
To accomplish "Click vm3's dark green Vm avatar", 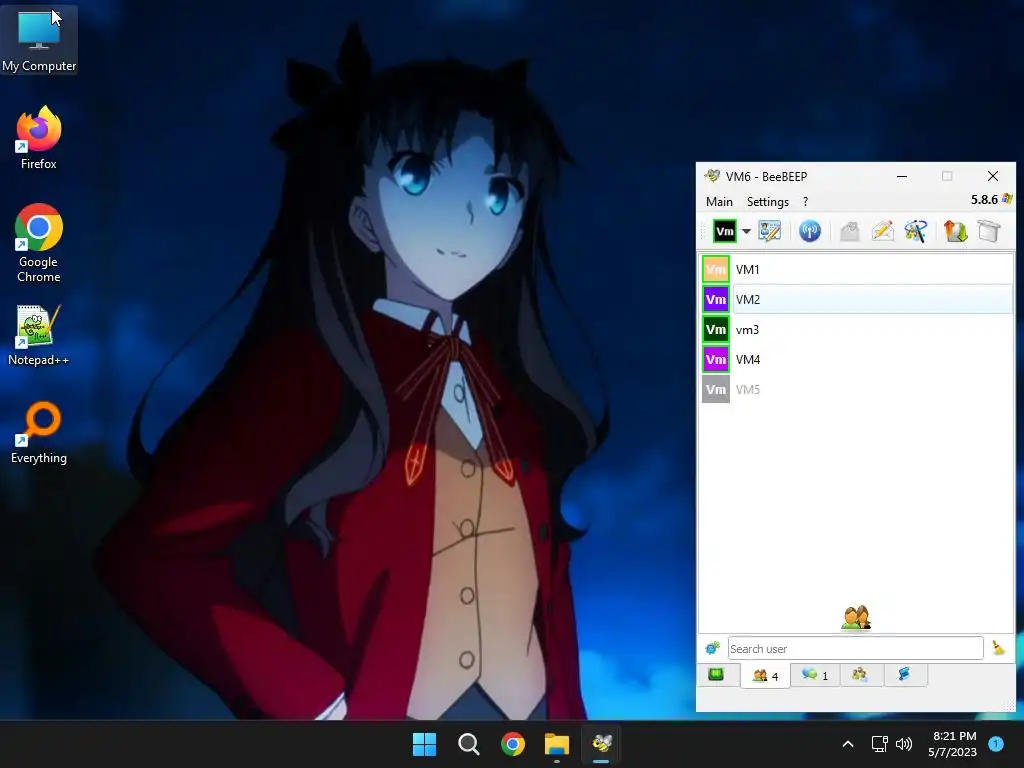I will coord(716,329).
